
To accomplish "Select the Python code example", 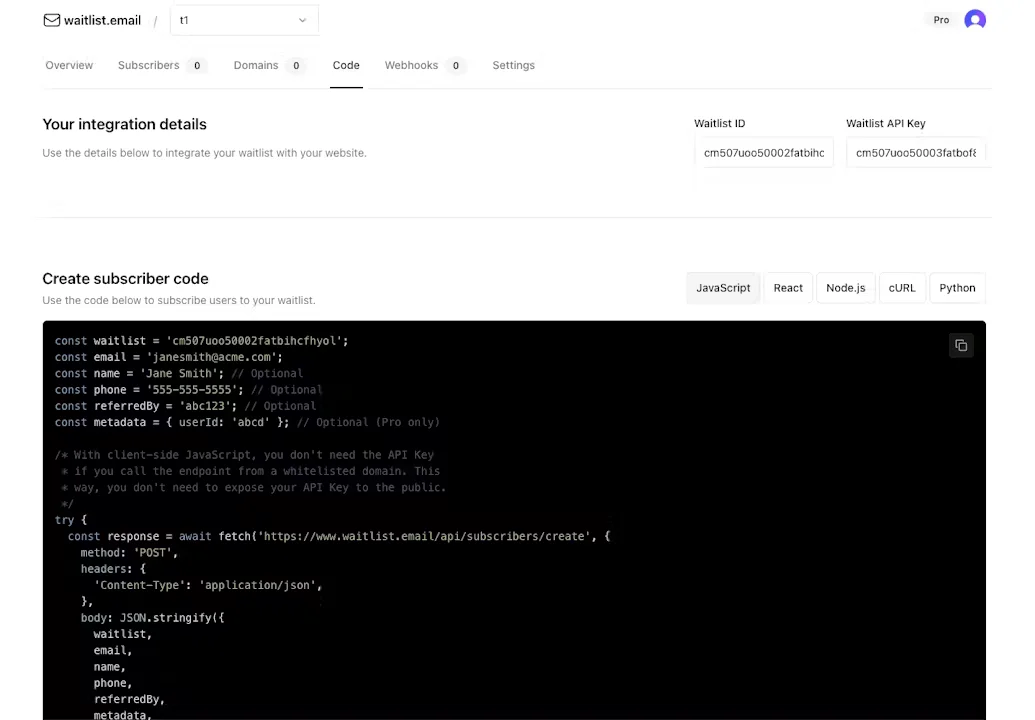I will [957, 287].
